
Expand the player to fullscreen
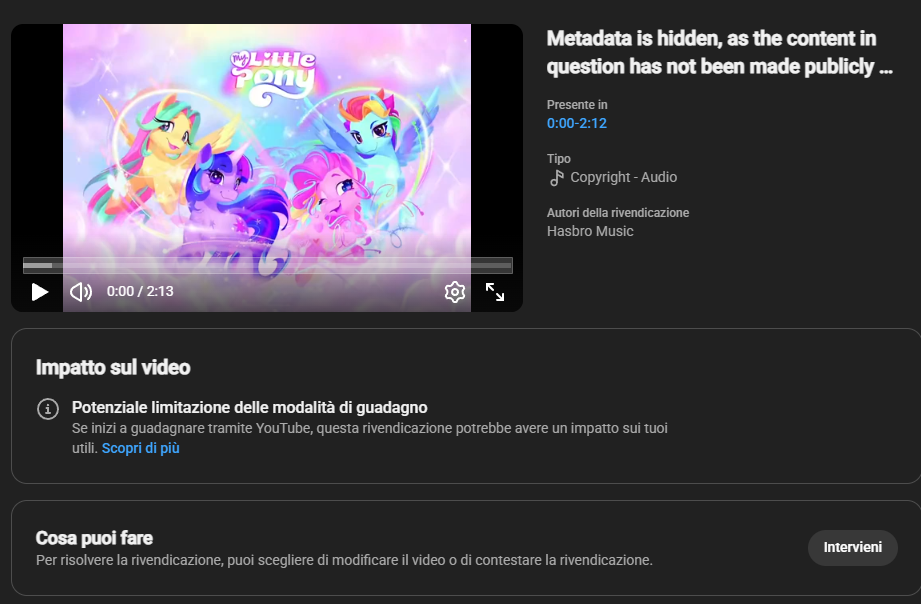point(495,291)
